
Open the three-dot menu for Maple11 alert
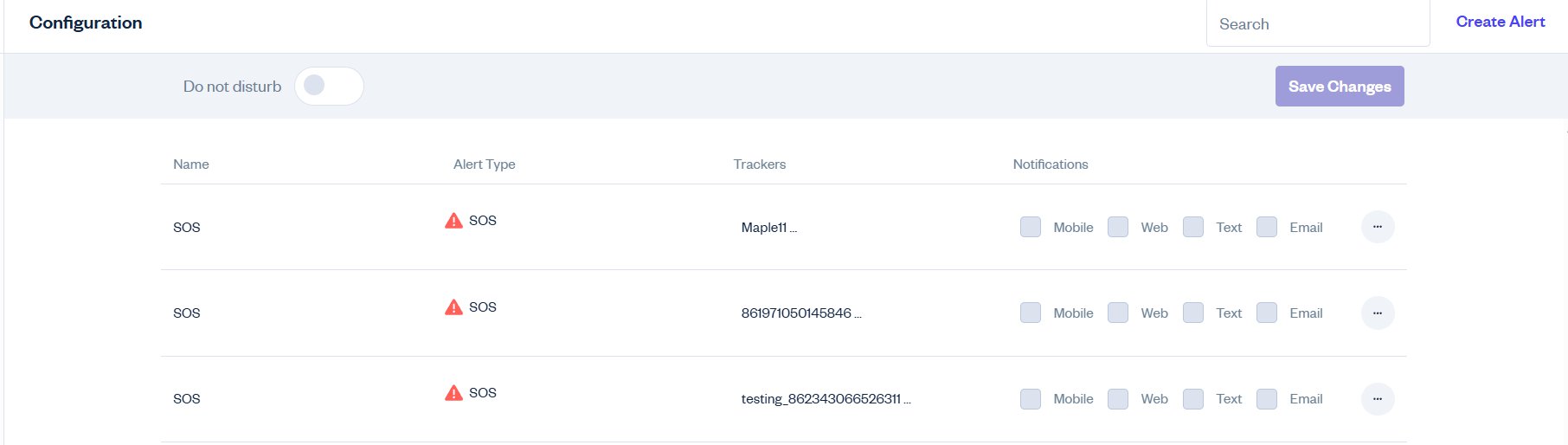click(x=1377, y=227)
